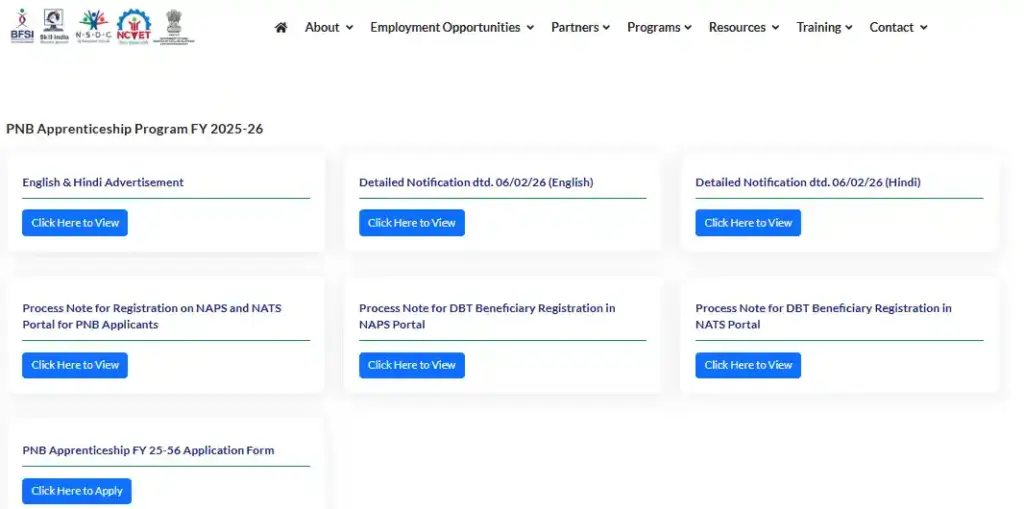Click the NCVET gear logo
This screenshot has width=1024, height=509.
(133, 26)
